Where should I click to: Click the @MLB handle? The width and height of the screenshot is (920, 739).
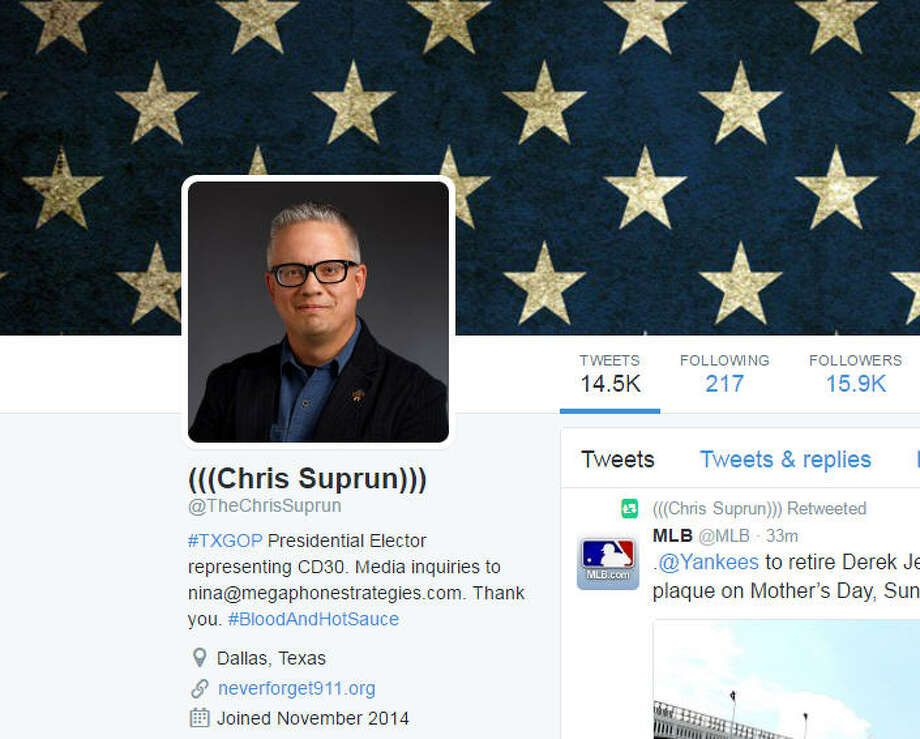pyautogui.click(x=724, y=535)
